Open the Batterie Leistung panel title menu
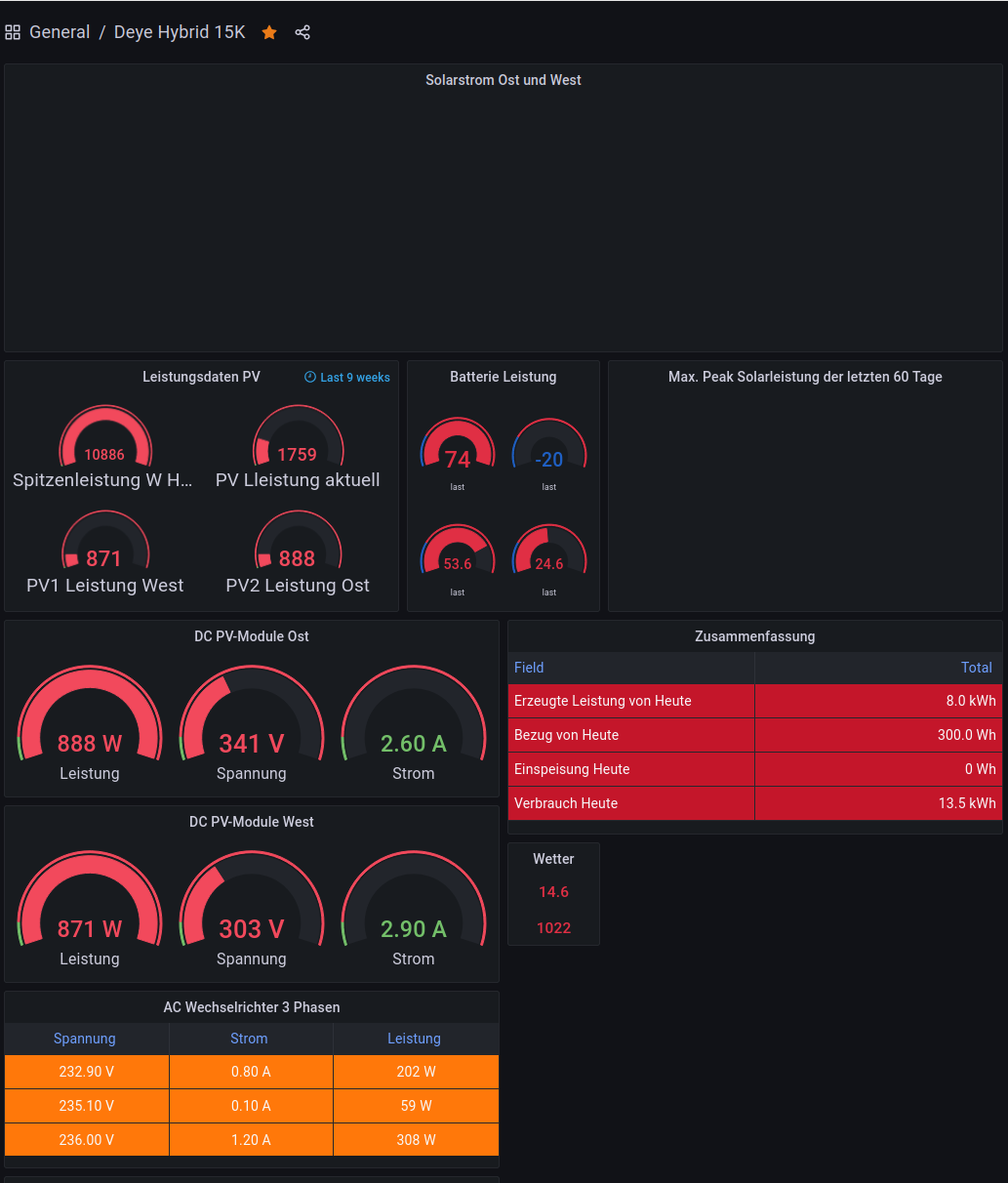This screenshot has height=1183, width=1008. click(x=503, y=377)
